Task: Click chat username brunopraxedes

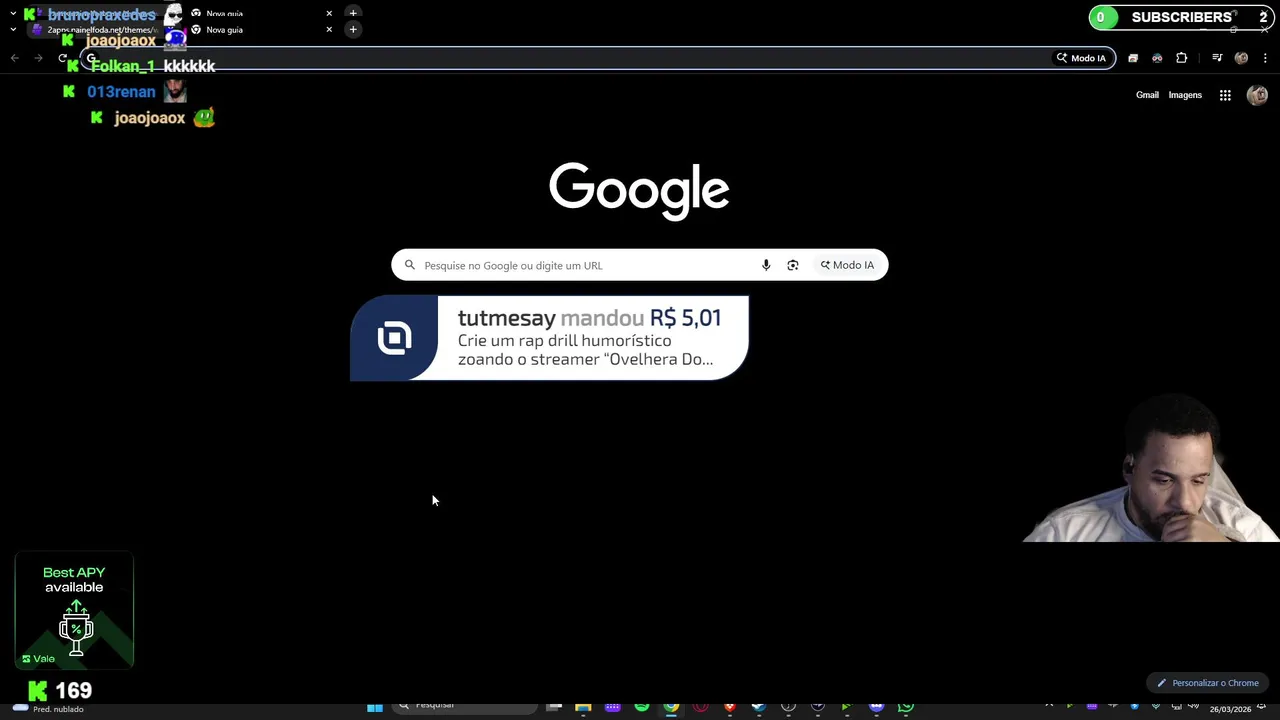Action: tap(102, 15)
